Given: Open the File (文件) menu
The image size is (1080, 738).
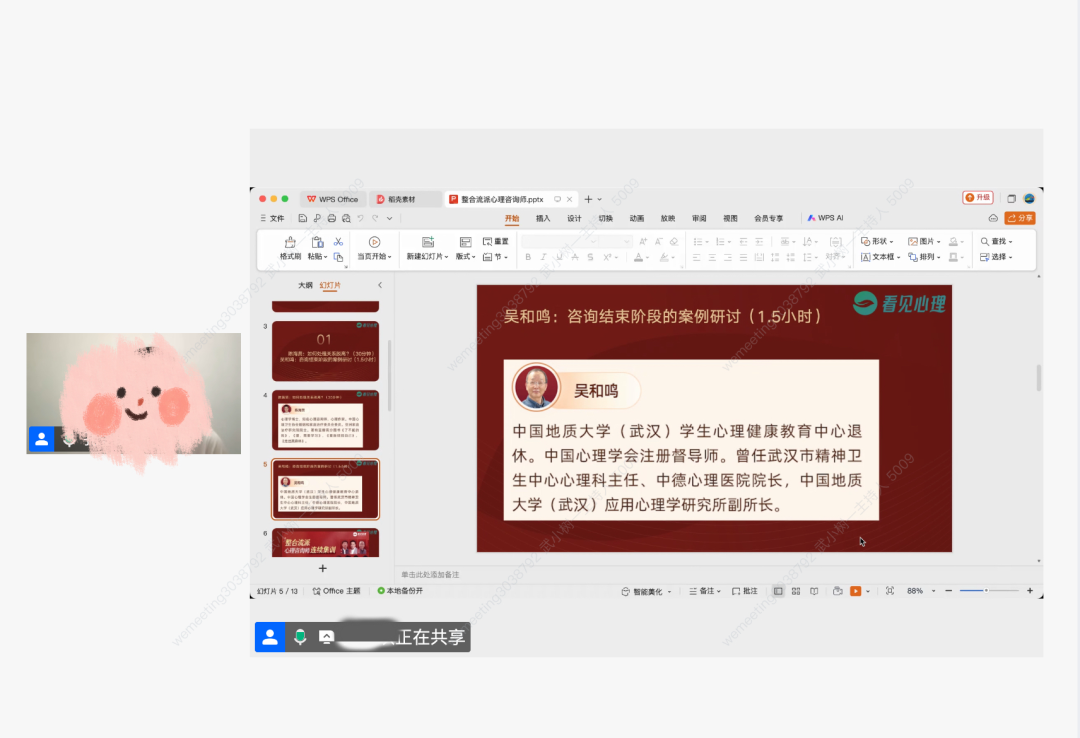Looking at the screenshot, I should [x=273, y=218].
